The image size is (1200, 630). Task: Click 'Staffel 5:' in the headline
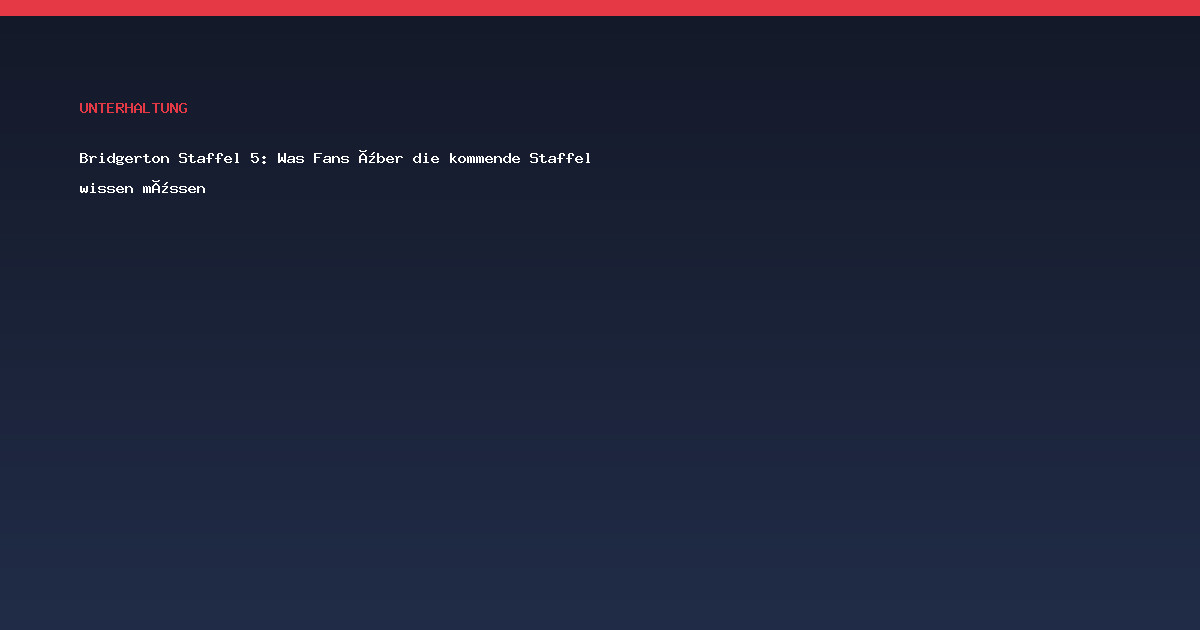tap(223, 158)
